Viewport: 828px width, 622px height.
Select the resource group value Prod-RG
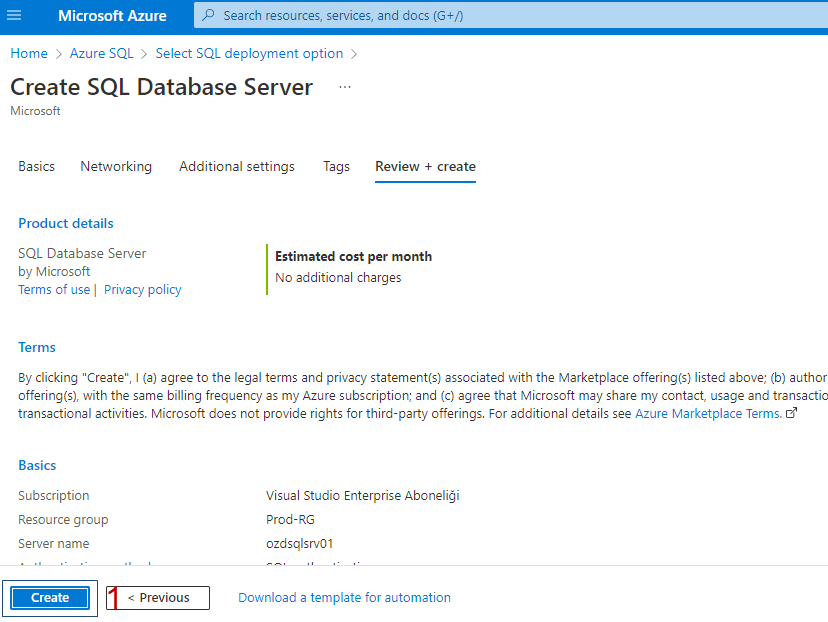tap(290, 520)
